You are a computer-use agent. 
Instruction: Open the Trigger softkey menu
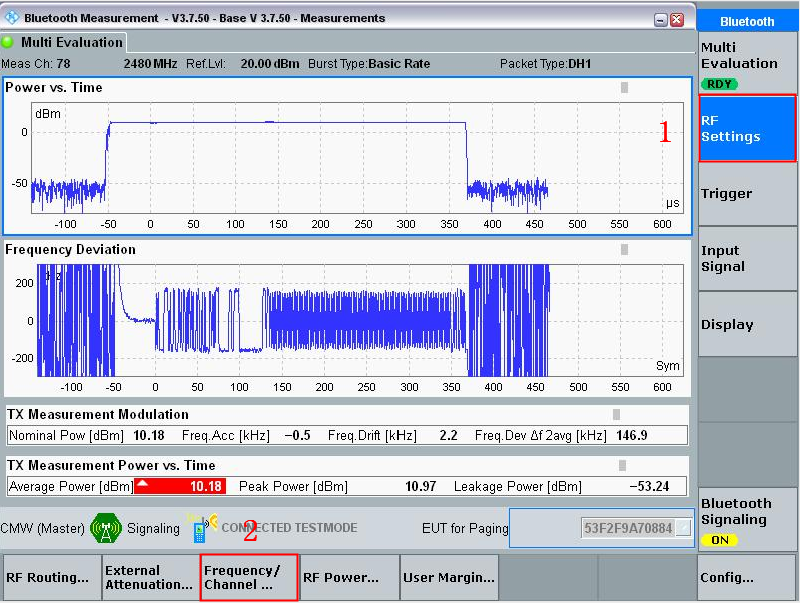coord(747,194)
